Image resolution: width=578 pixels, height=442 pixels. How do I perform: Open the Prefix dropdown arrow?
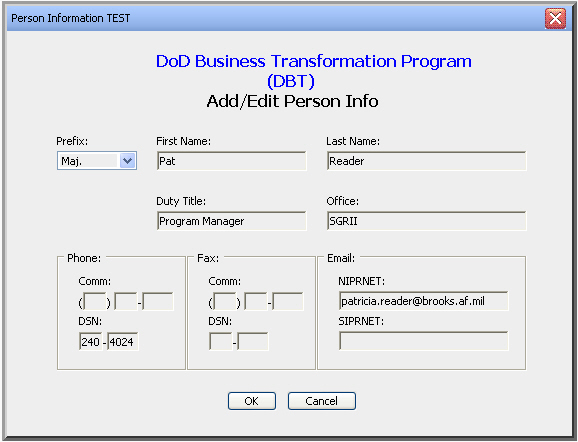point(127,161)
